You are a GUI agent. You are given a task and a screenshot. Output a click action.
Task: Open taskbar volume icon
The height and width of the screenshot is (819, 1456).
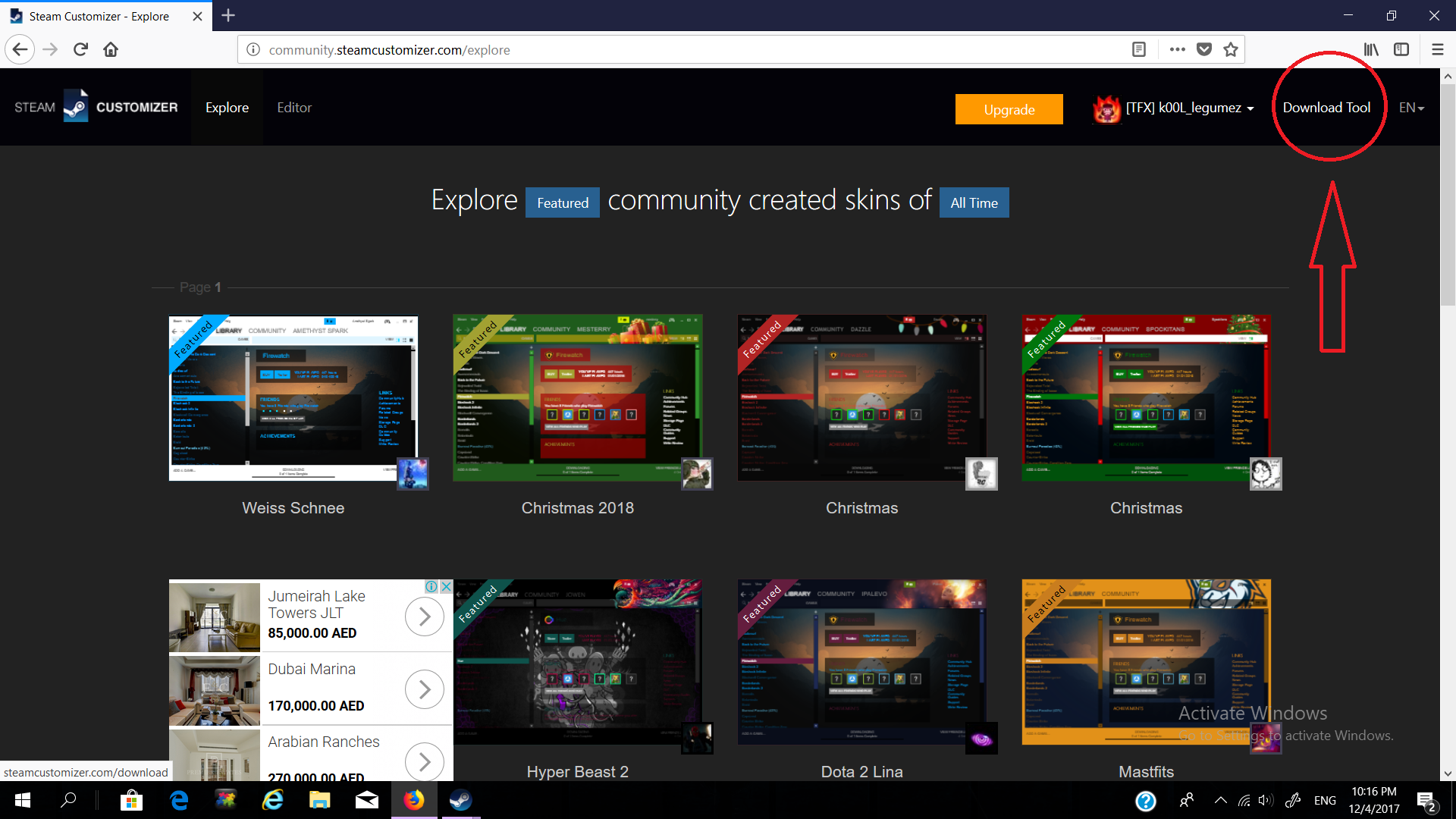tap(1266, 800)
